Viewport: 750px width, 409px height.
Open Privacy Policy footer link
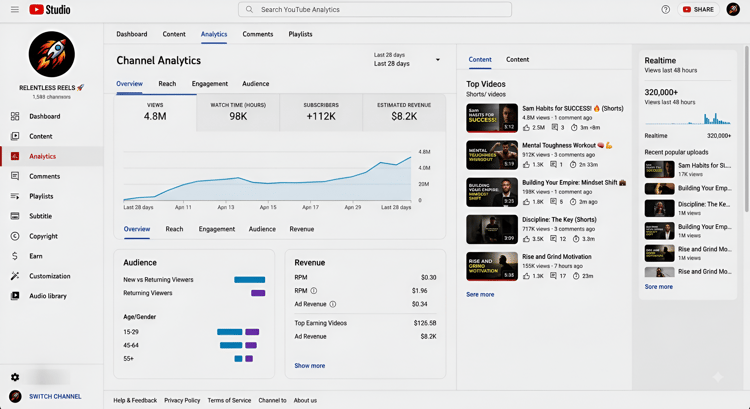click(182, 400)
